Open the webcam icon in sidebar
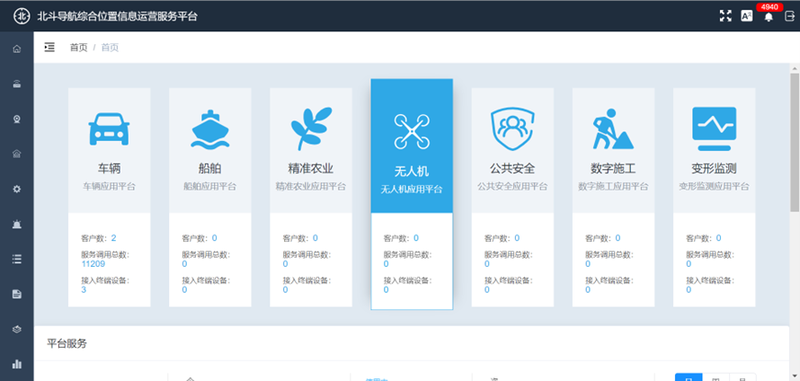 [x=17, y=119]
